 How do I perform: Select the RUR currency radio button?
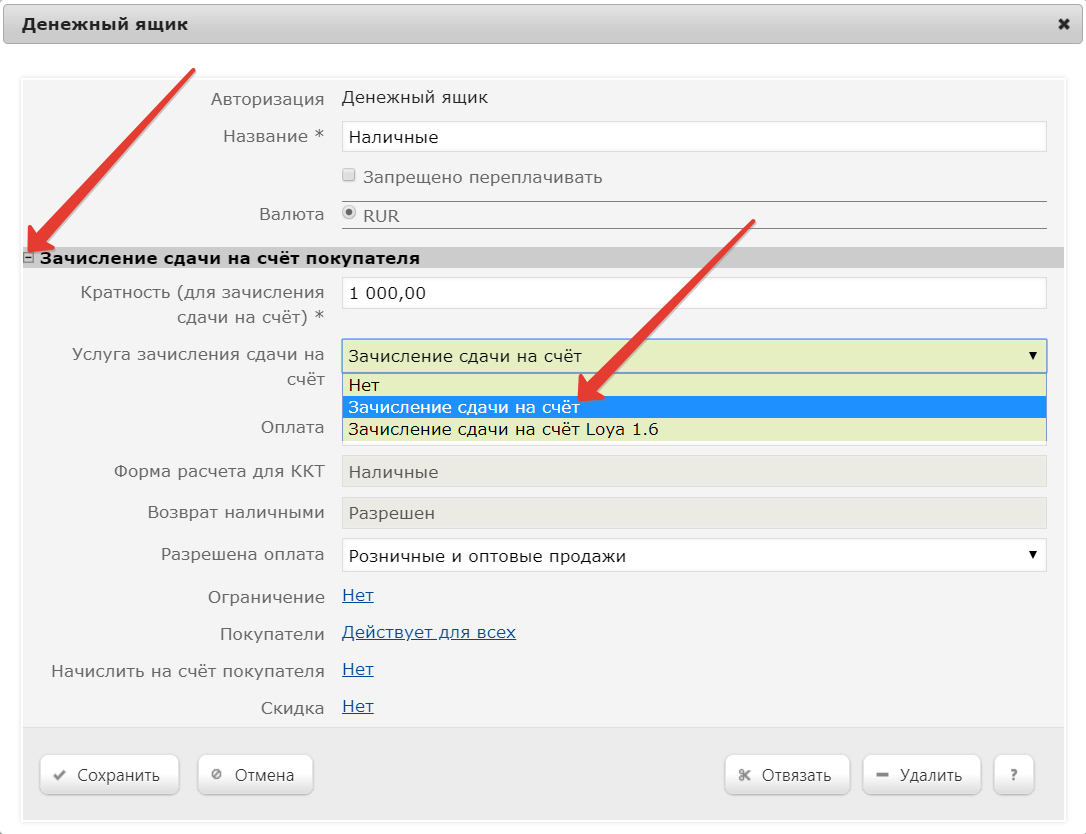coord(349,213)
